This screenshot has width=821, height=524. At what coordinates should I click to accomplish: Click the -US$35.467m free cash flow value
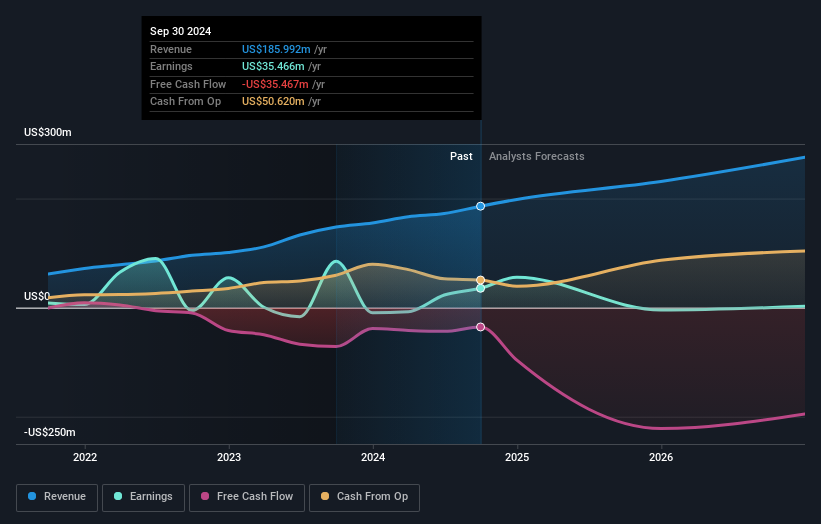tap(275, 84)
